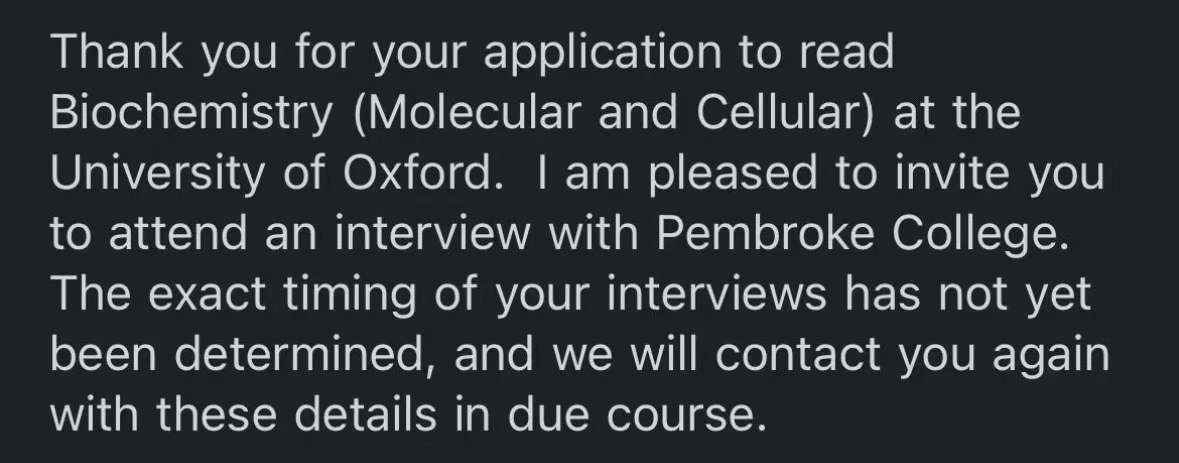Click the parenthetical "(Molecular and Cellular)"

point(614,113)
